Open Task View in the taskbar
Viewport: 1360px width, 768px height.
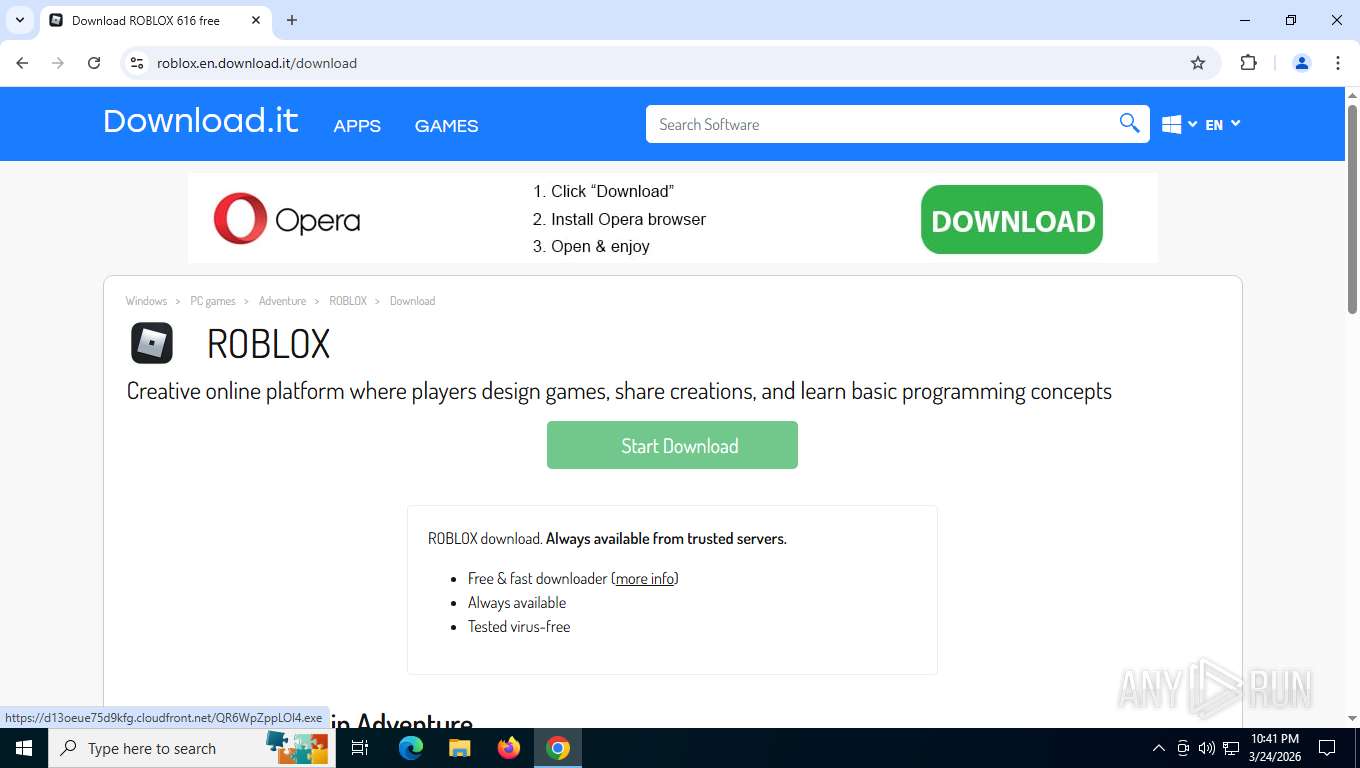pyautogui.click(x=360, y=748)
